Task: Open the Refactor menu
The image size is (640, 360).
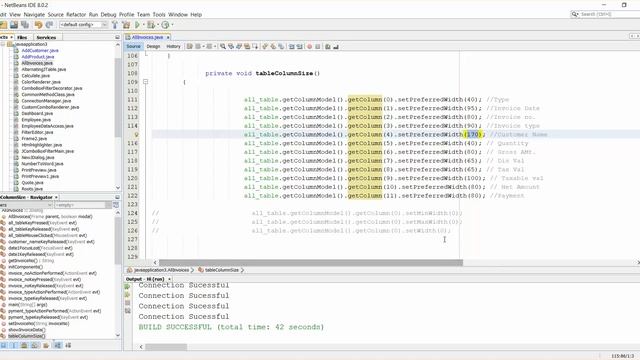Action: tap(76, 14)
